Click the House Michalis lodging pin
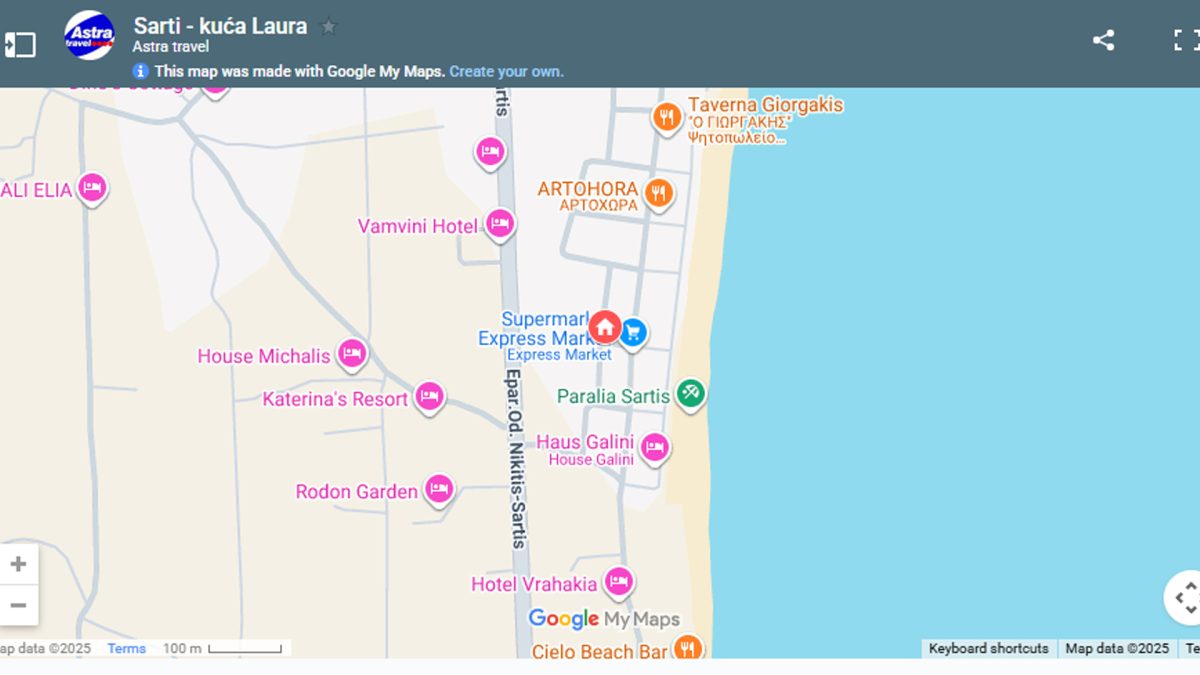 coord(351,353)
